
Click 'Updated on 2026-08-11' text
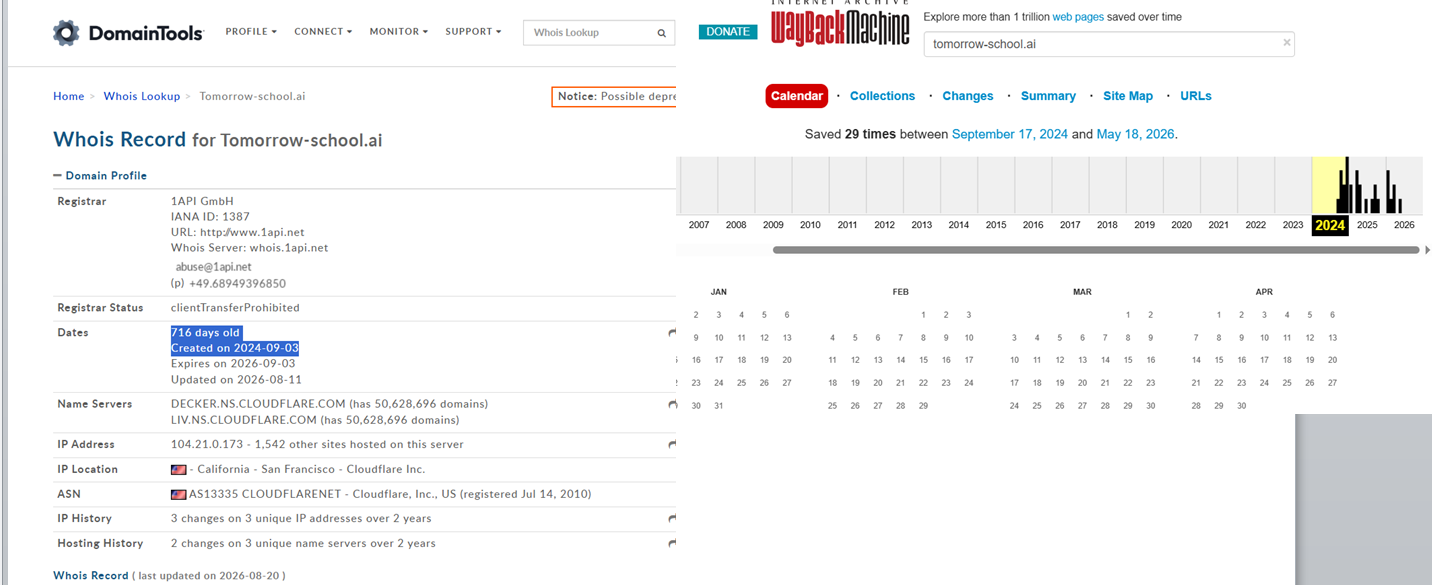236,380
